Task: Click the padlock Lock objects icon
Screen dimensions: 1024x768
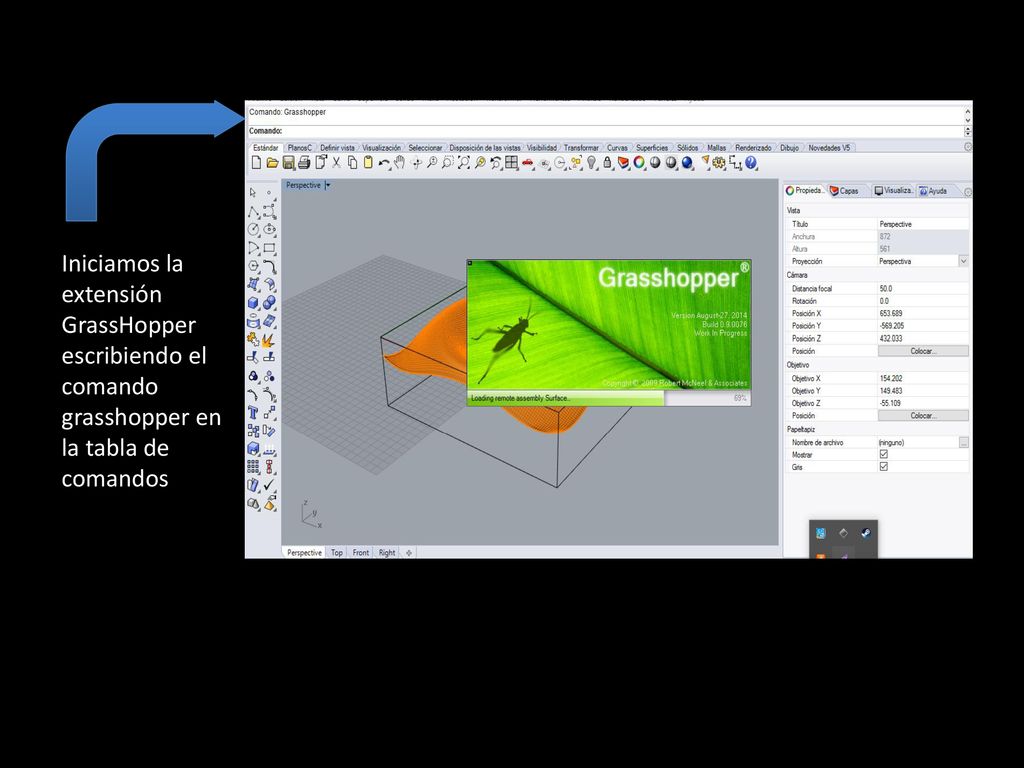Action: tap(607, 163)
